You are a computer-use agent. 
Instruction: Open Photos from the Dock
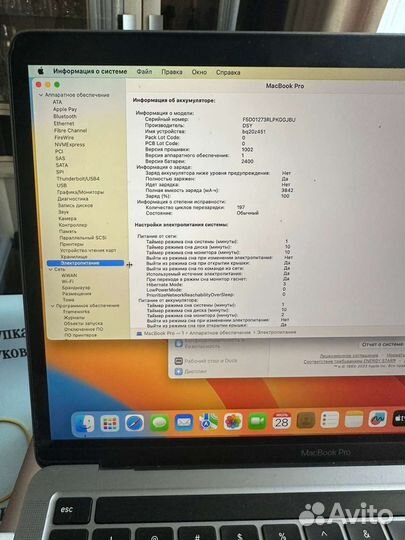coord(233,422)
